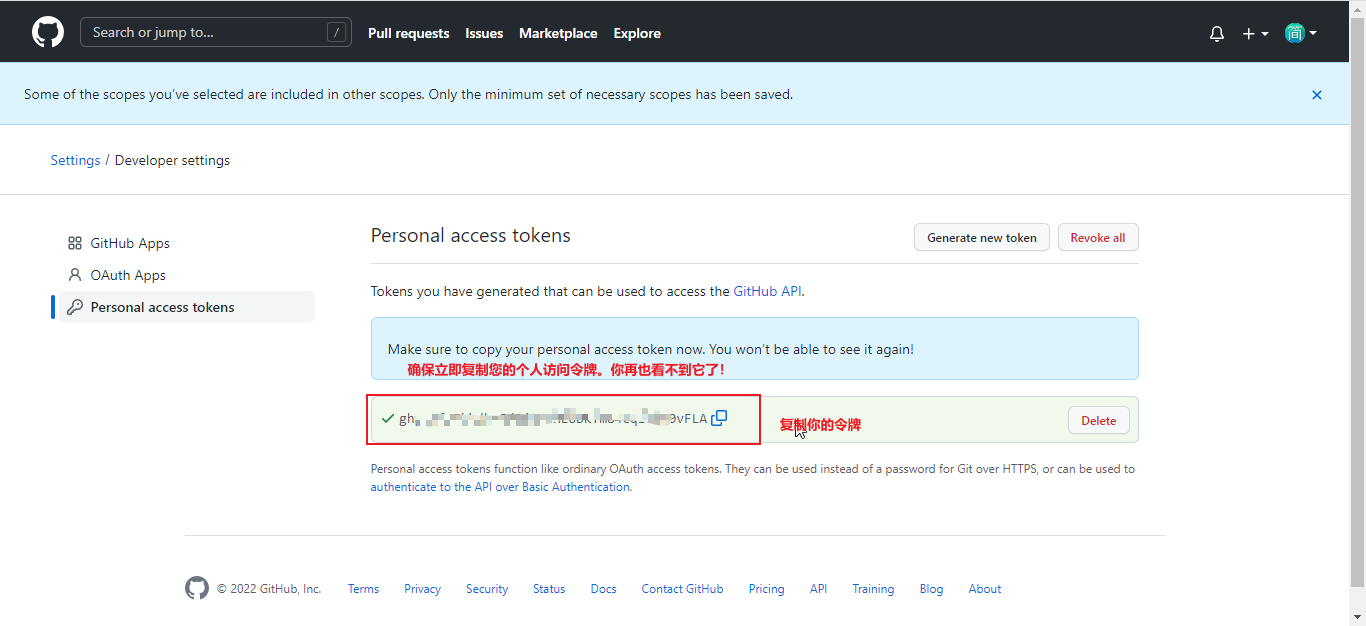Open Terms footer link

[x=363, y=589]
